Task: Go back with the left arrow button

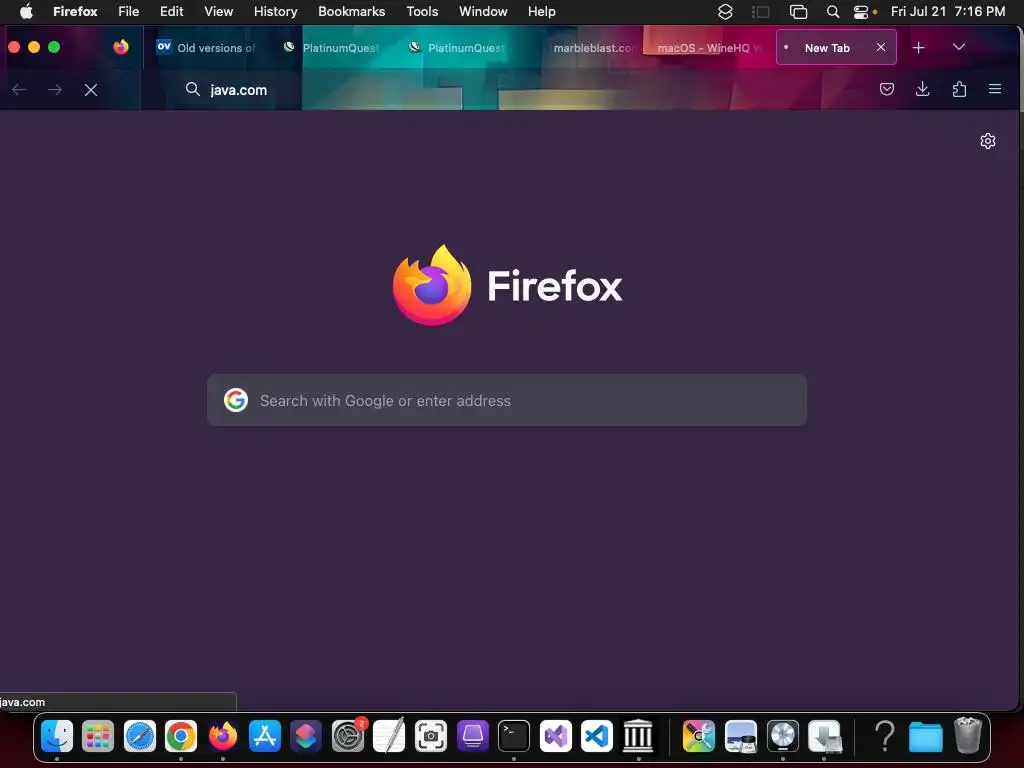Action: pyautogui.click(x=19, y=90)
